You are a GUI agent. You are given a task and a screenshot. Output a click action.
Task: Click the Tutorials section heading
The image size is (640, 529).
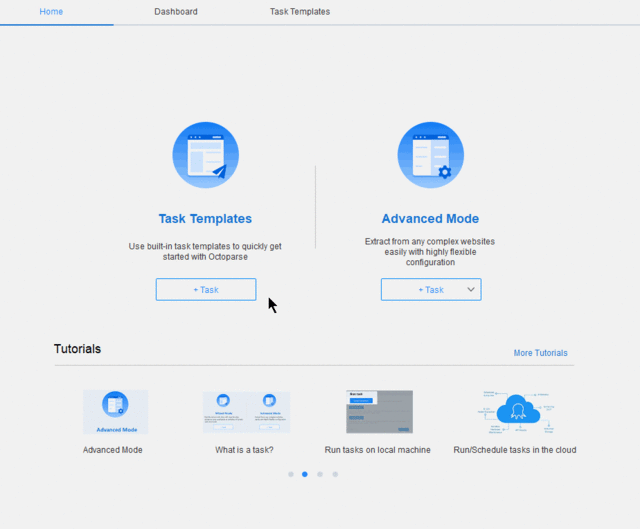coord(78,349)
